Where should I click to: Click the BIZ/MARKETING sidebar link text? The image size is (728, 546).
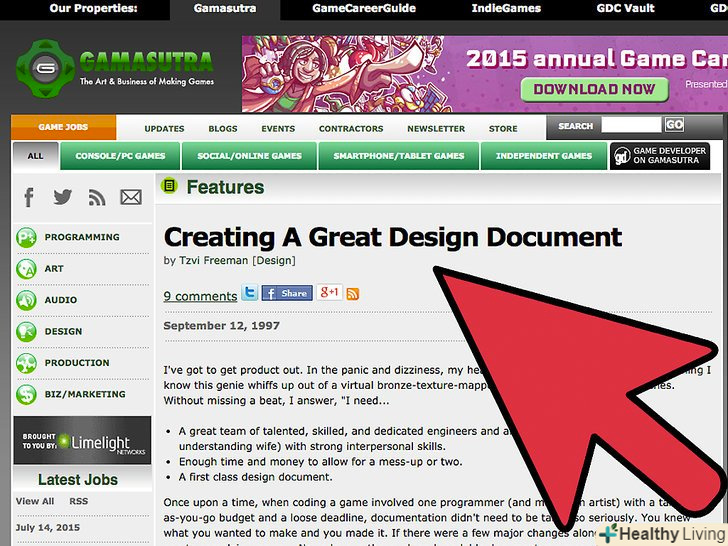pos(85,394)
